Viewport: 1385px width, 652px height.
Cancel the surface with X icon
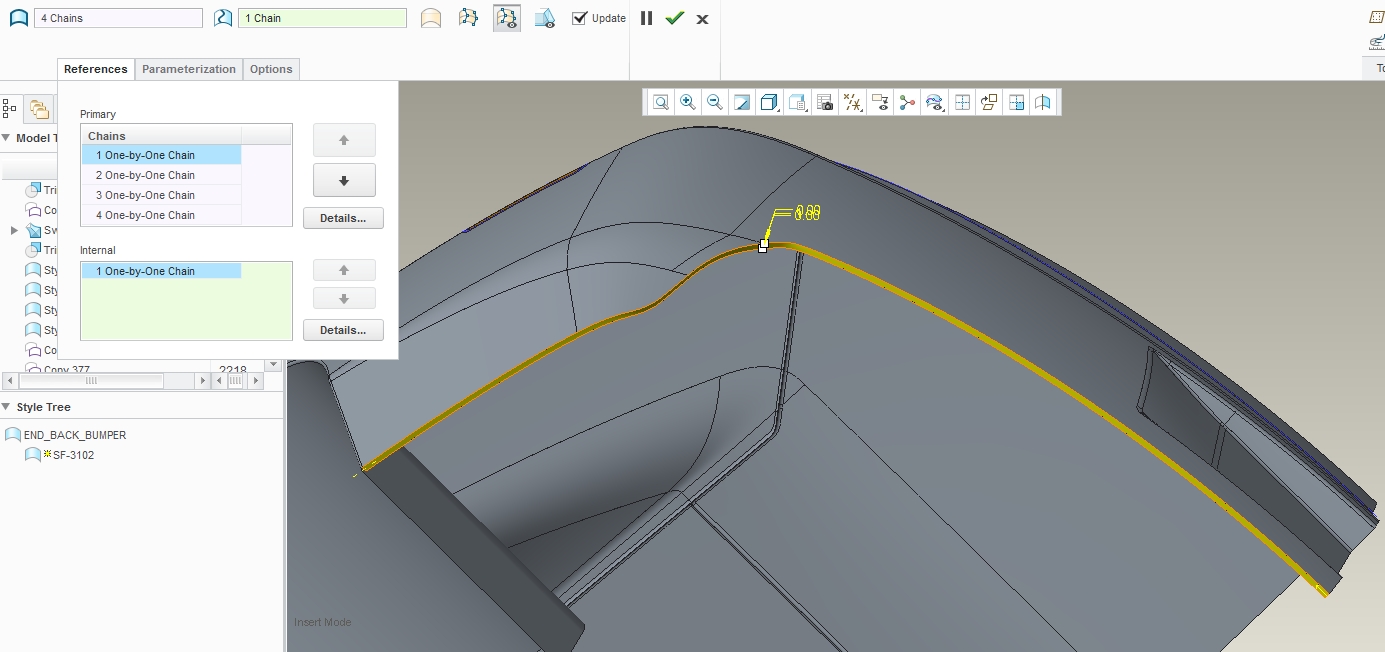coord(702,19)
